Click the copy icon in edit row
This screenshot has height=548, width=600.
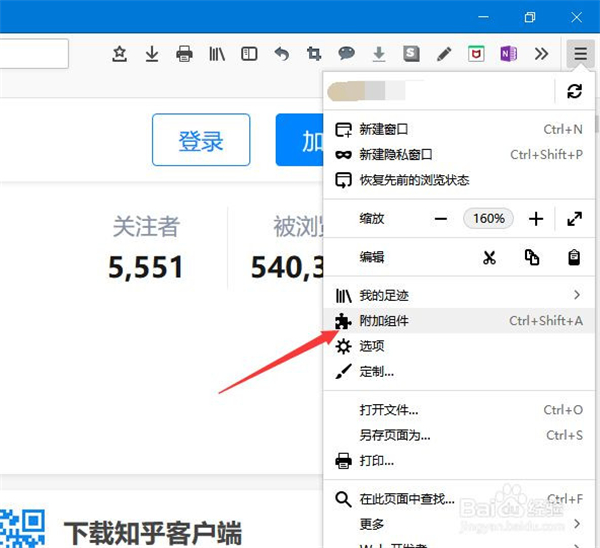532,257
